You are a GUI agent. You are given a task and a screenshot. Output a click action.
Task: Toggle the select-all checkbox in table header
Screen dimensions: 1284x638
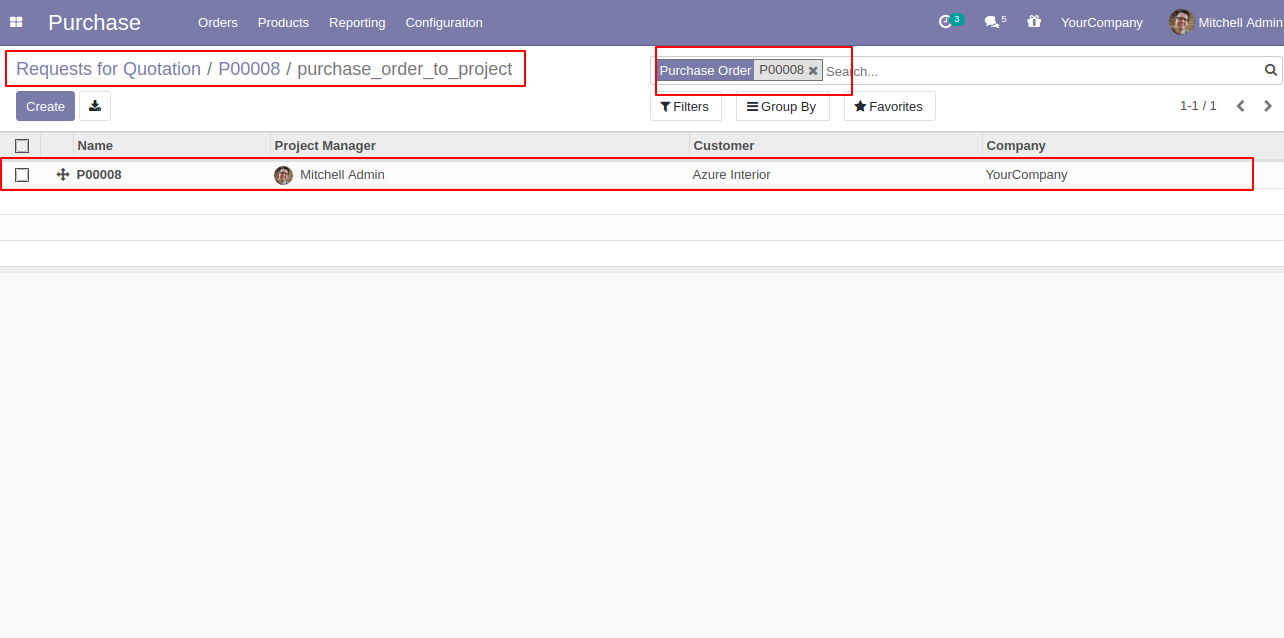(x=22, y=146)
